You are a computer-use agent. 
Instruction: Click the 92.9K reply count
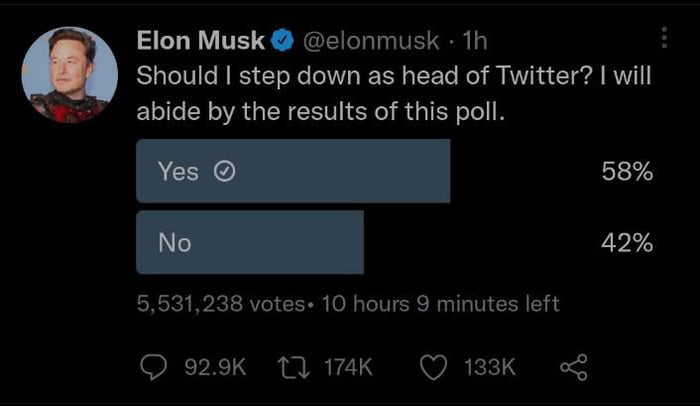(x=215, y=368)
